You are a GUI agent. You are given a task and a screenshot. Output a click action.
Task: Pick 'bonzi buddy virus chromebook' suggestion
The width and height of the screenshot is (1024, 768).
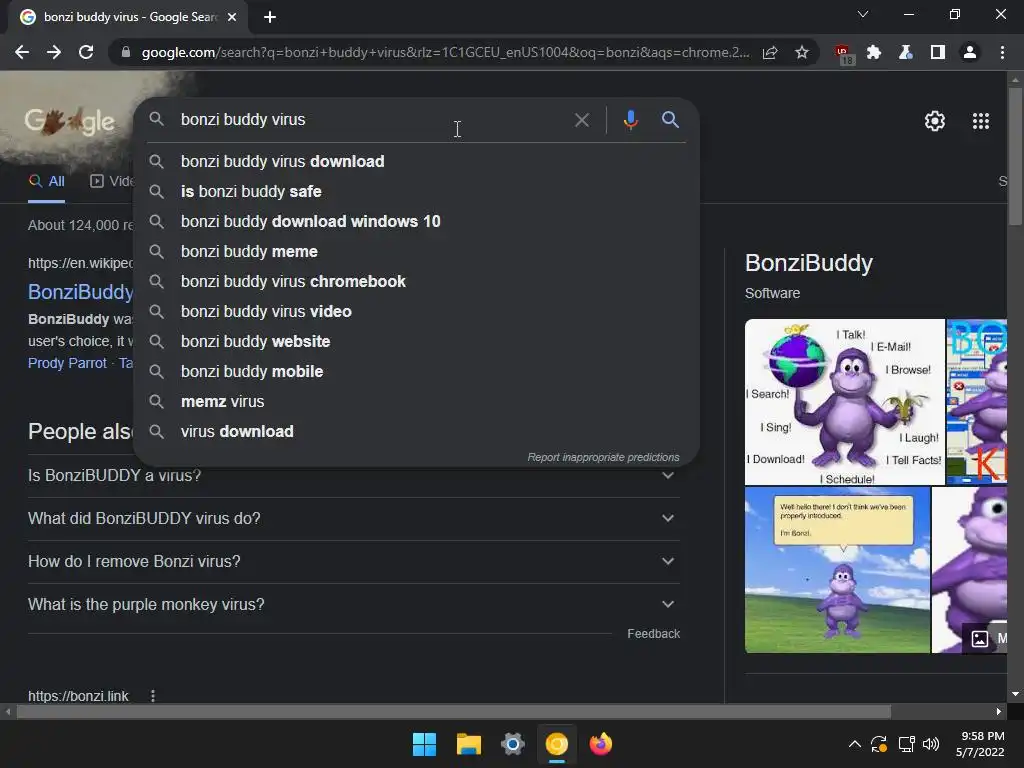click(x=416, y=281)
